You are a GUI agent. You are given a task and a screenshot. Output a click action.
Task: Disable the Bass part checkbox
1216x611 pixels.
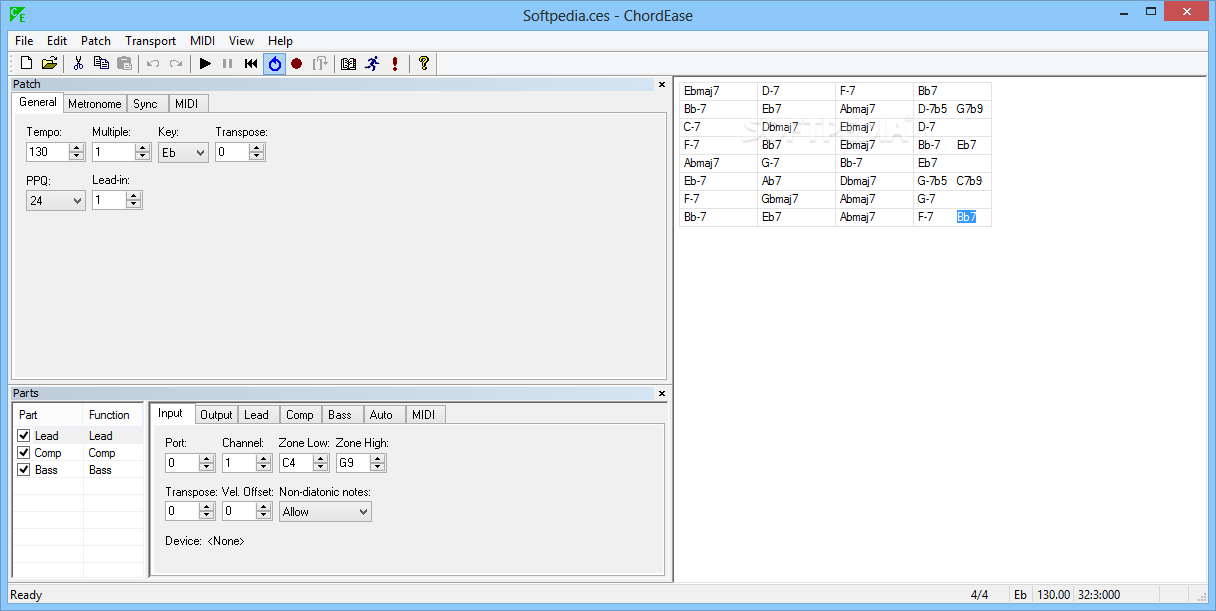pyautogui.click(x=24, y=470)
